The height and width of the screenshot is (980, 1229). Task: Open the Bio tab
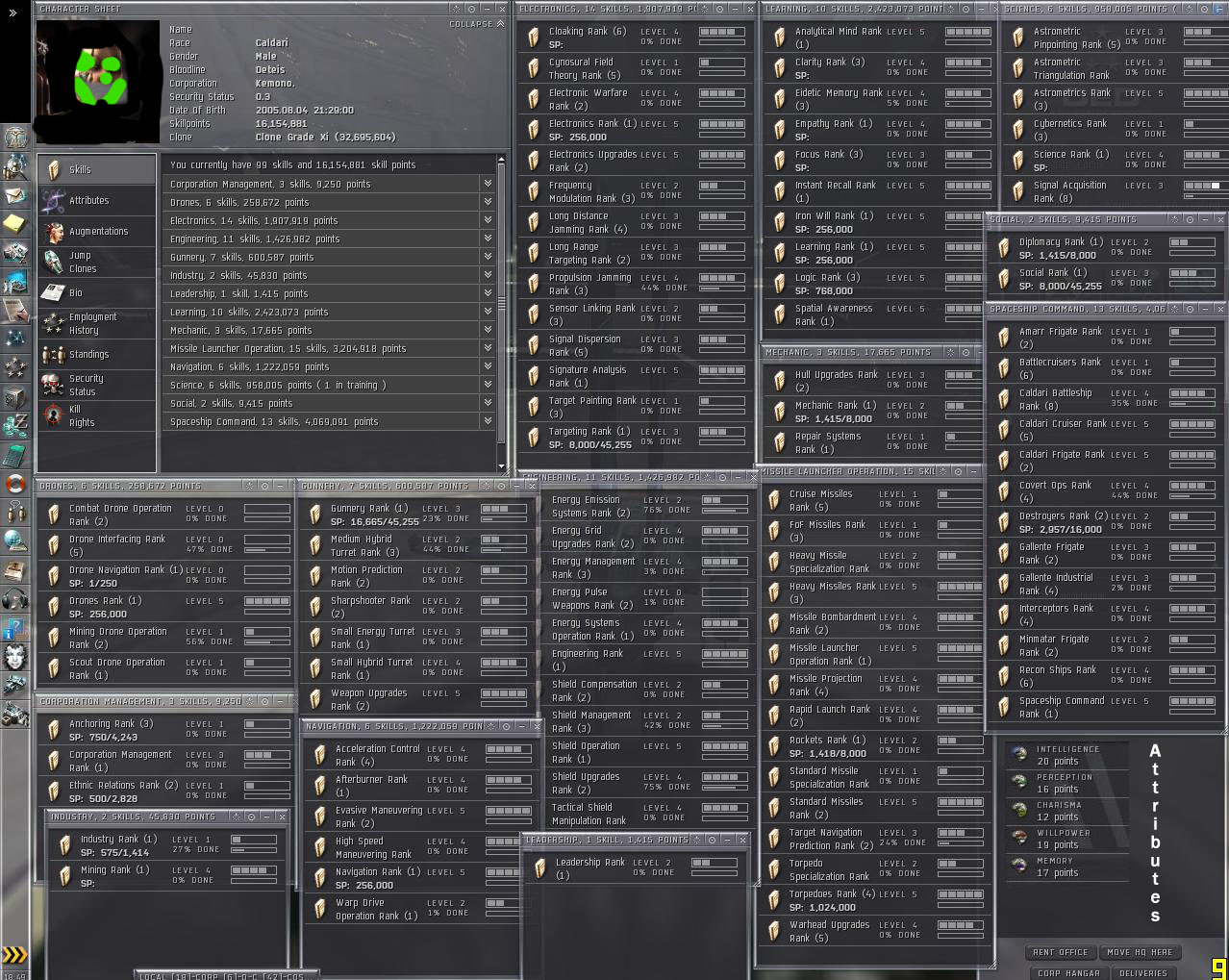[97, 292]
